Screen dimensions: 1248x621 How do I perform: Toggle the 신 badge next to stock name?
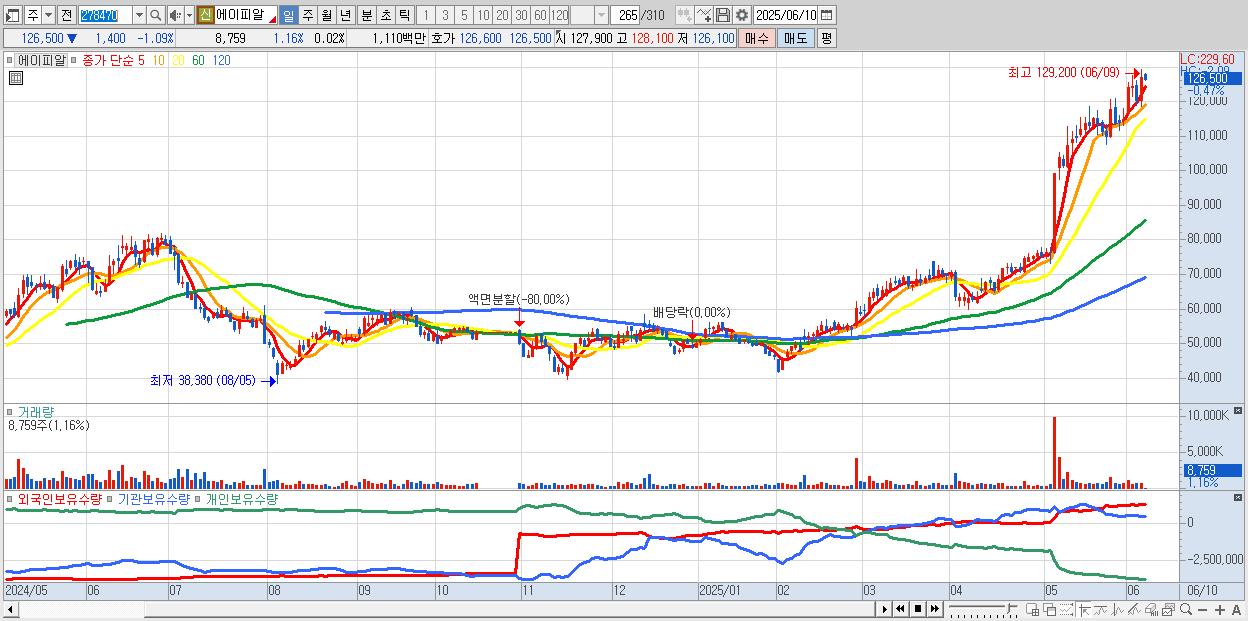click(x=205, y=15)
